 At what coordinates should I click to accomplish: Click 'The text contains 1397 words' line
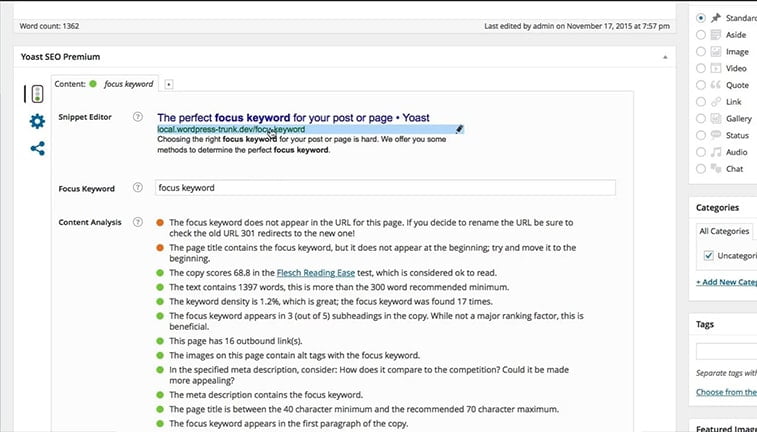[x=339, y=287]
